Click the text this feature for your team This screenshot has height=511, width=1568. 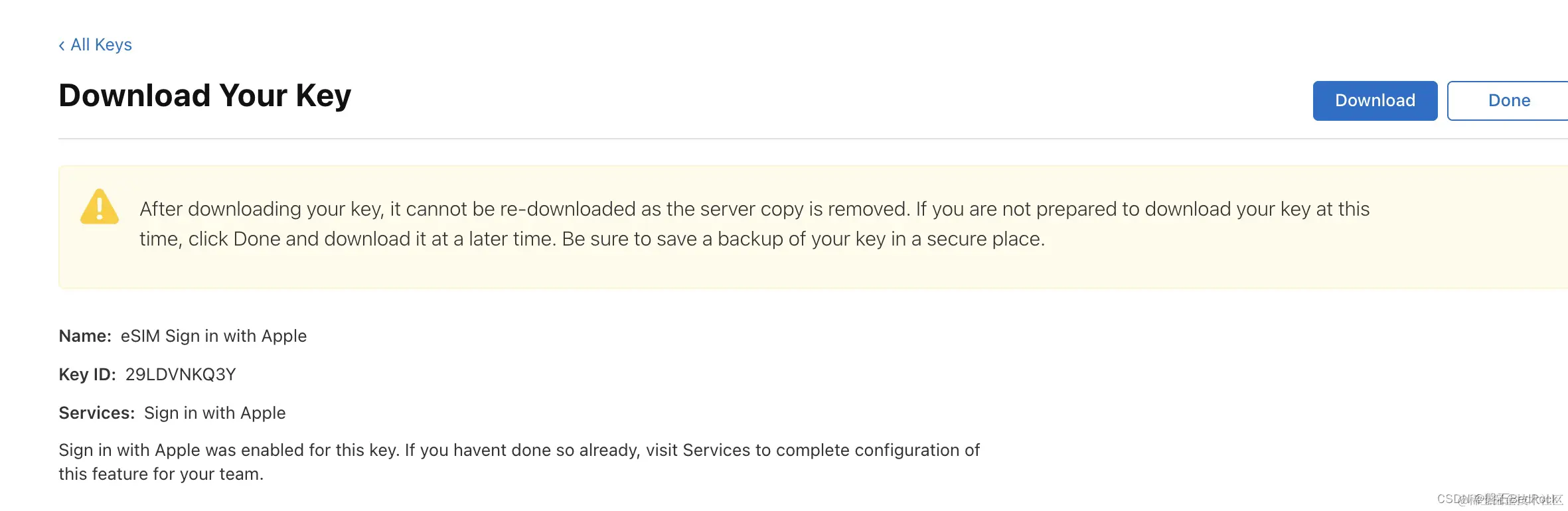161,474
